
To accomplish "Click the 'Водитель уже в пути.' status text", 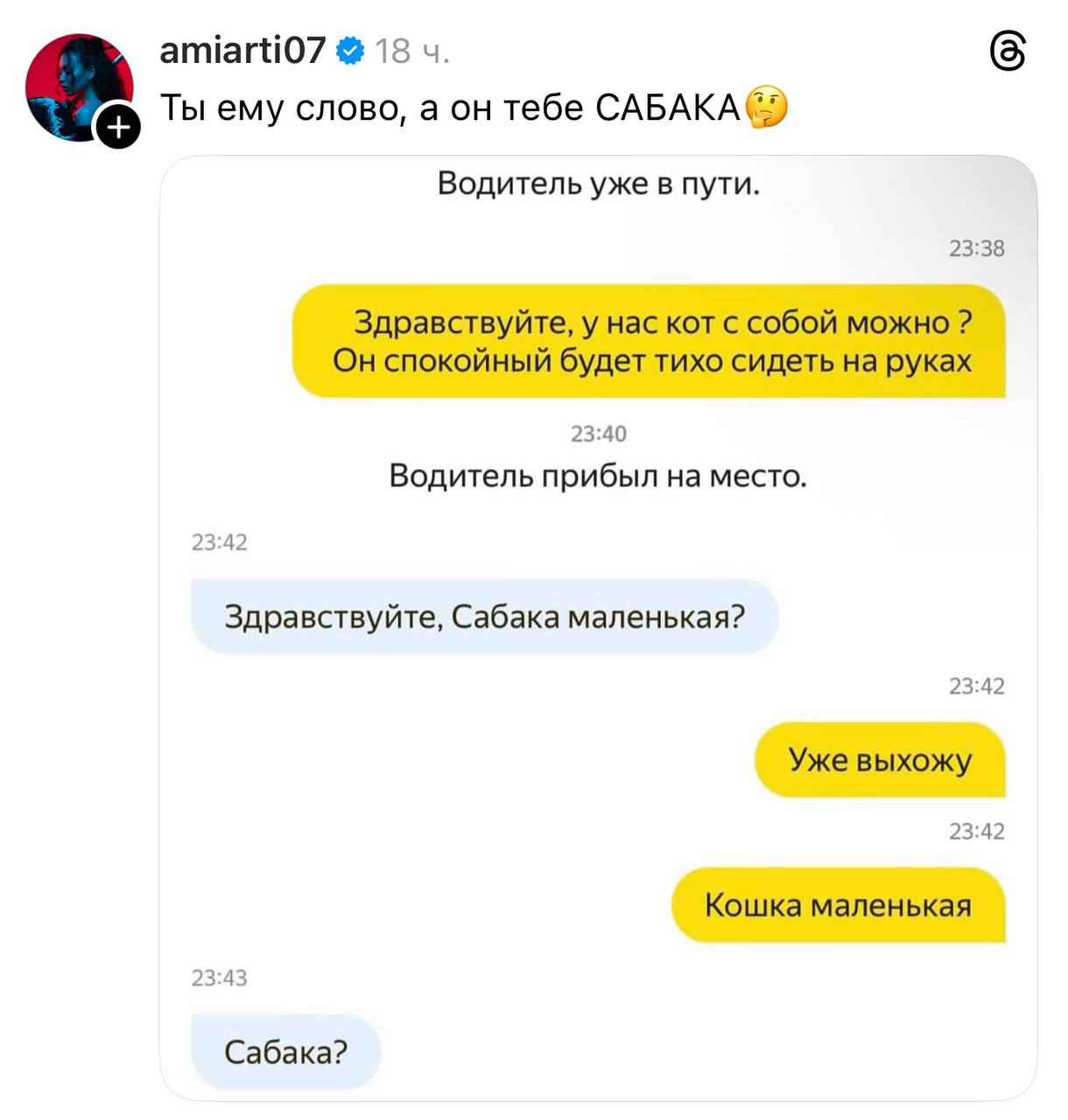I will tap(599, 184).
